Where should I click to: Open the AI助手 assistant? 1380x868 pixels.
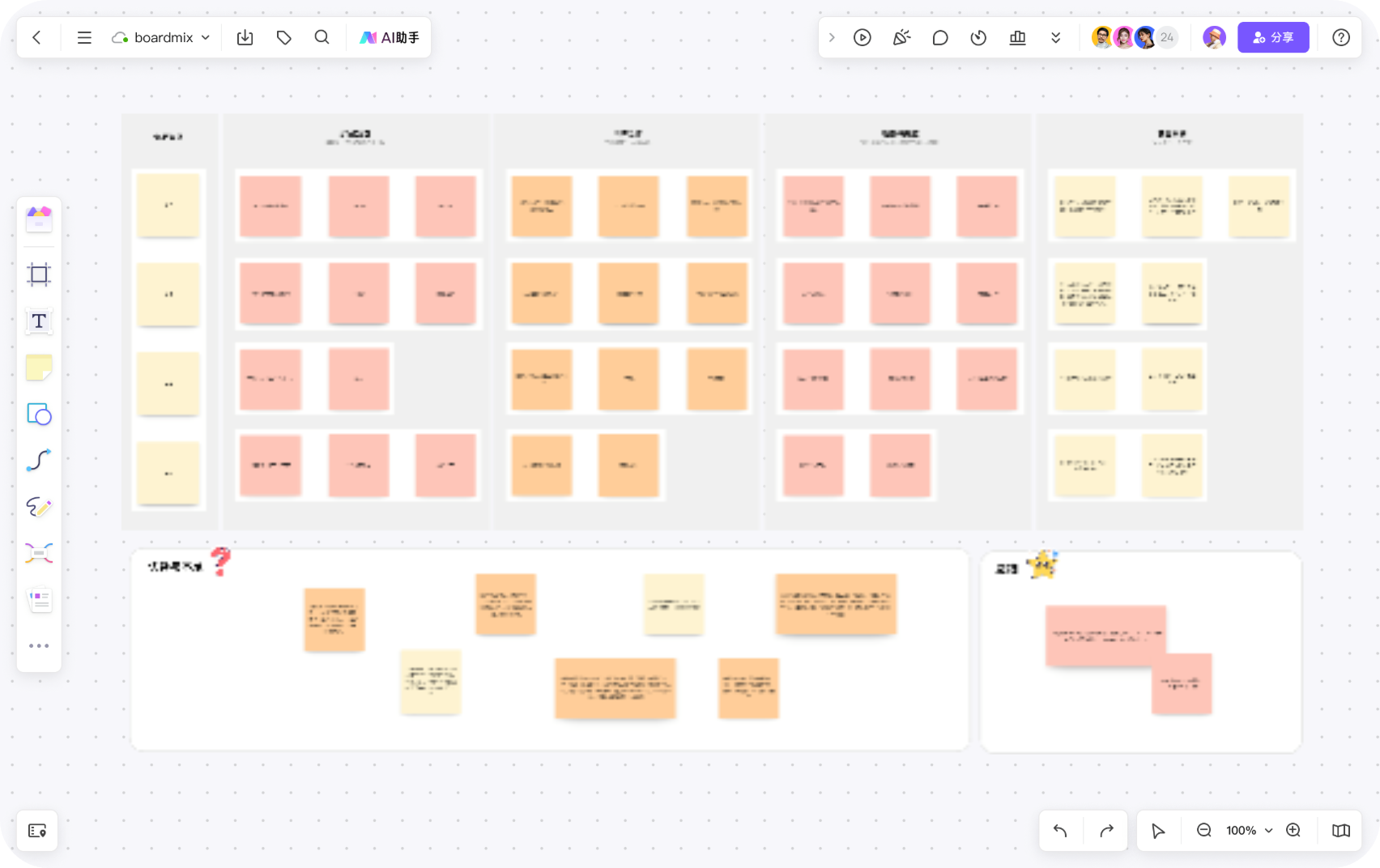point(390,37)
